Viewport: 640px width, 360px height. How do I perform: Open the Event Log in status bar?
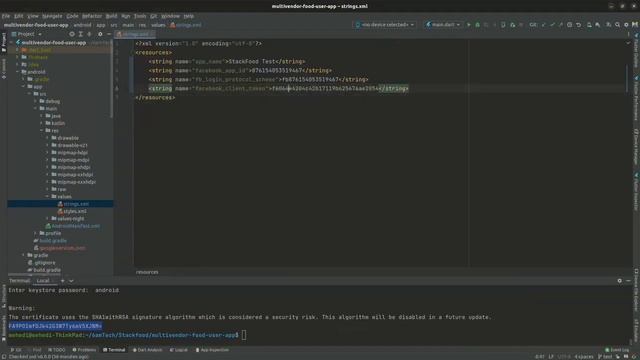[x=617, y=350]
